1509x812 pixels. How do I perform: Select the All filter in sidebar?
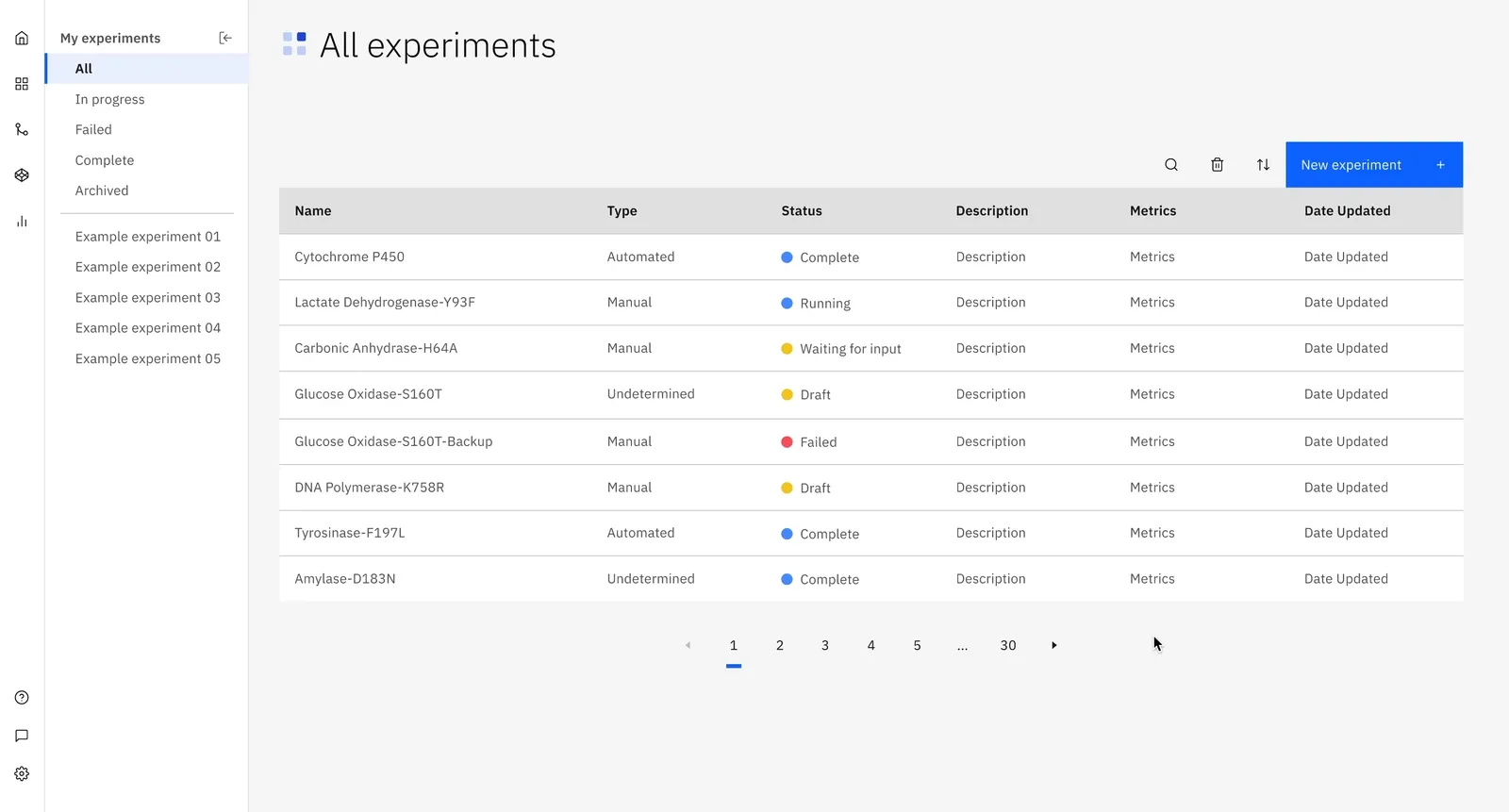coord(146,69)
